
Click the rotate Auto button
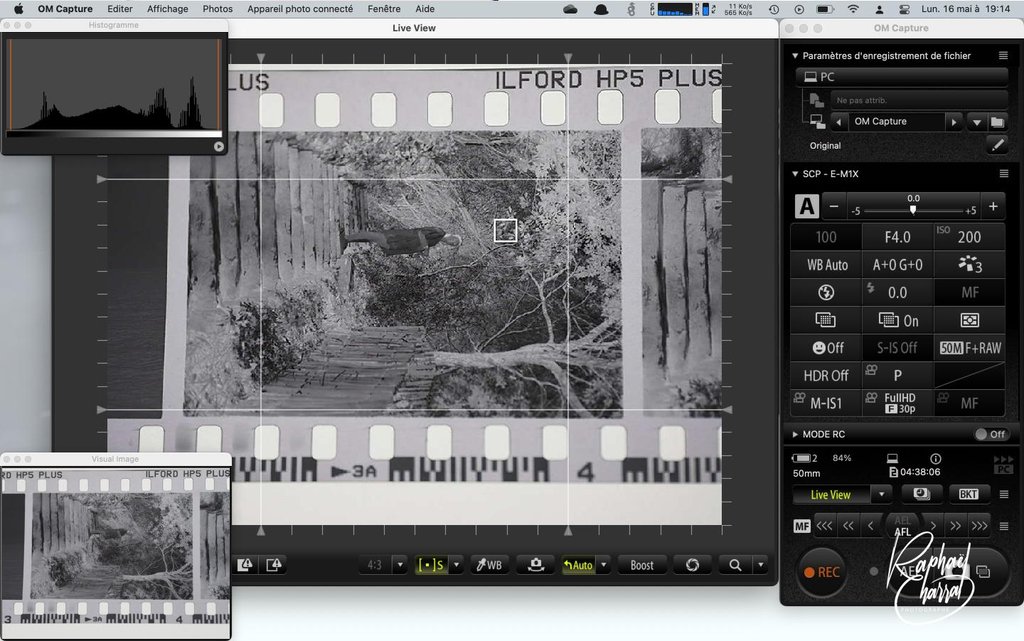click(579, 565)
